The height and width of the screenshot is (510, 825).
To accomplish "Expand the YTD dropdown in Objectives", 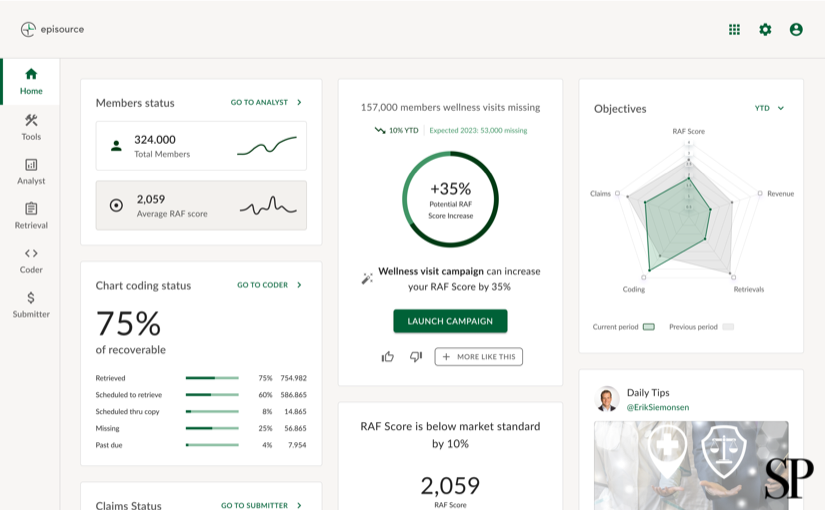I will point(769,108).
